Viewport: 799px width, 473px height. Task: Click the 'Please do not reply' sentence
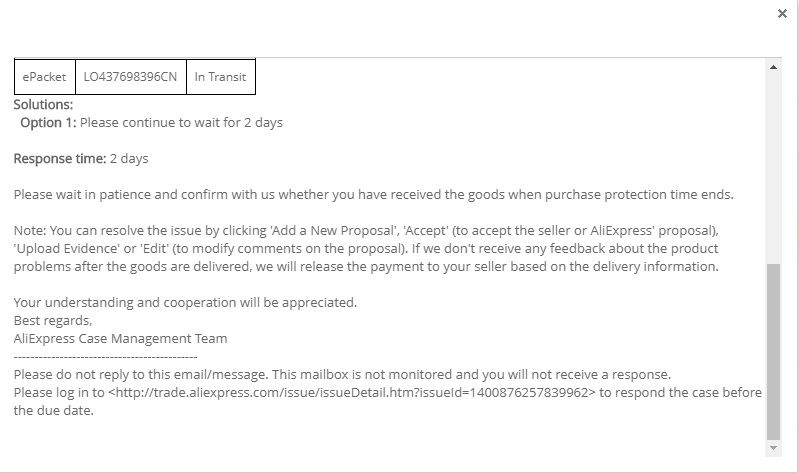pos(341,375)
